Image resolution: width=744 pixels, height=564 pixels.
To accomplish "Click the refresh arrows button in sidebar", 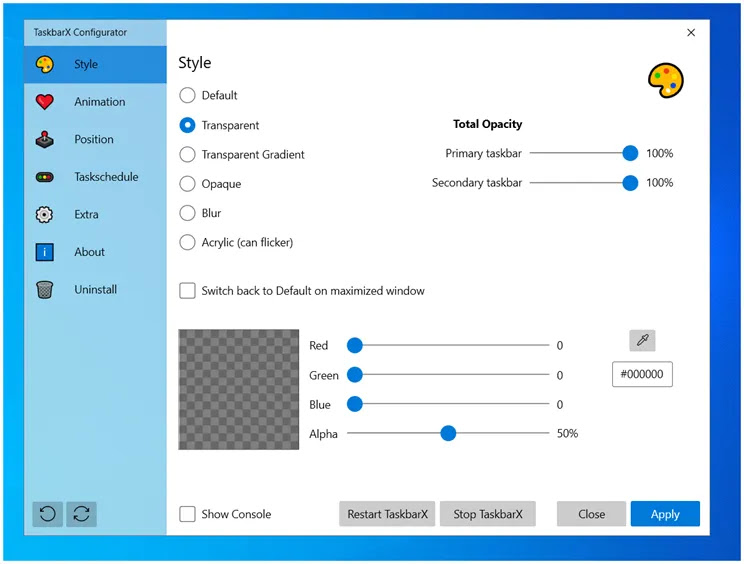I will click(82, 514).
